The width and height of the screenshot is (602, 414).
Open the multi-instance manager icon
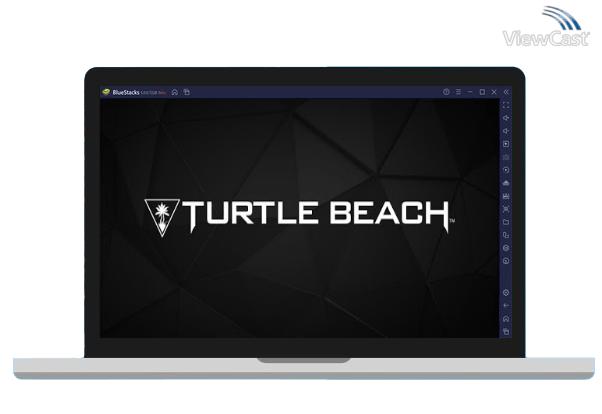(x=506, y=235)
